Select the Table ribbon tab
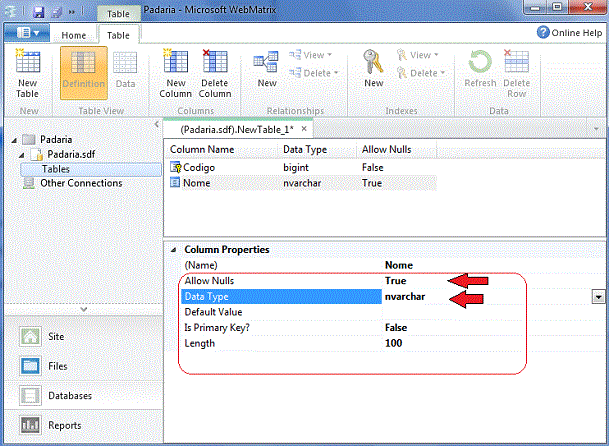Screen dimensions: 609x446 (x=118, y=35)
